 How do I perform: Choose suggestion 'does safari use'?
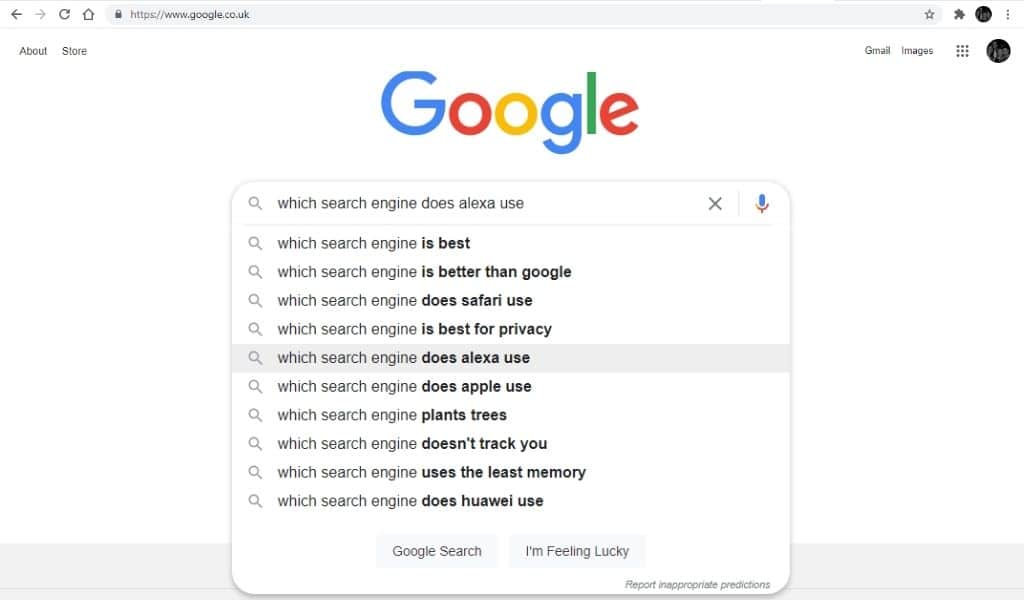(x=511, y=300)
